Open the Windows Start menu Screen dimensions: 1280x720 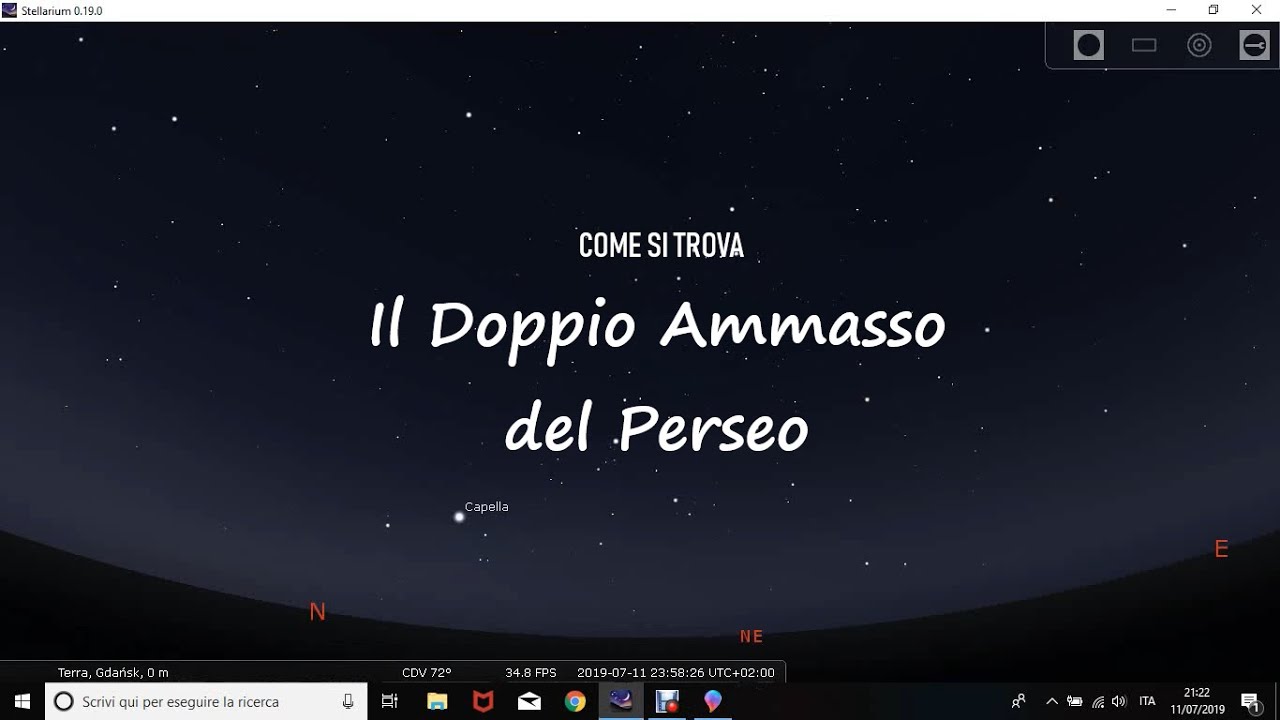click(x=22, y=702)
